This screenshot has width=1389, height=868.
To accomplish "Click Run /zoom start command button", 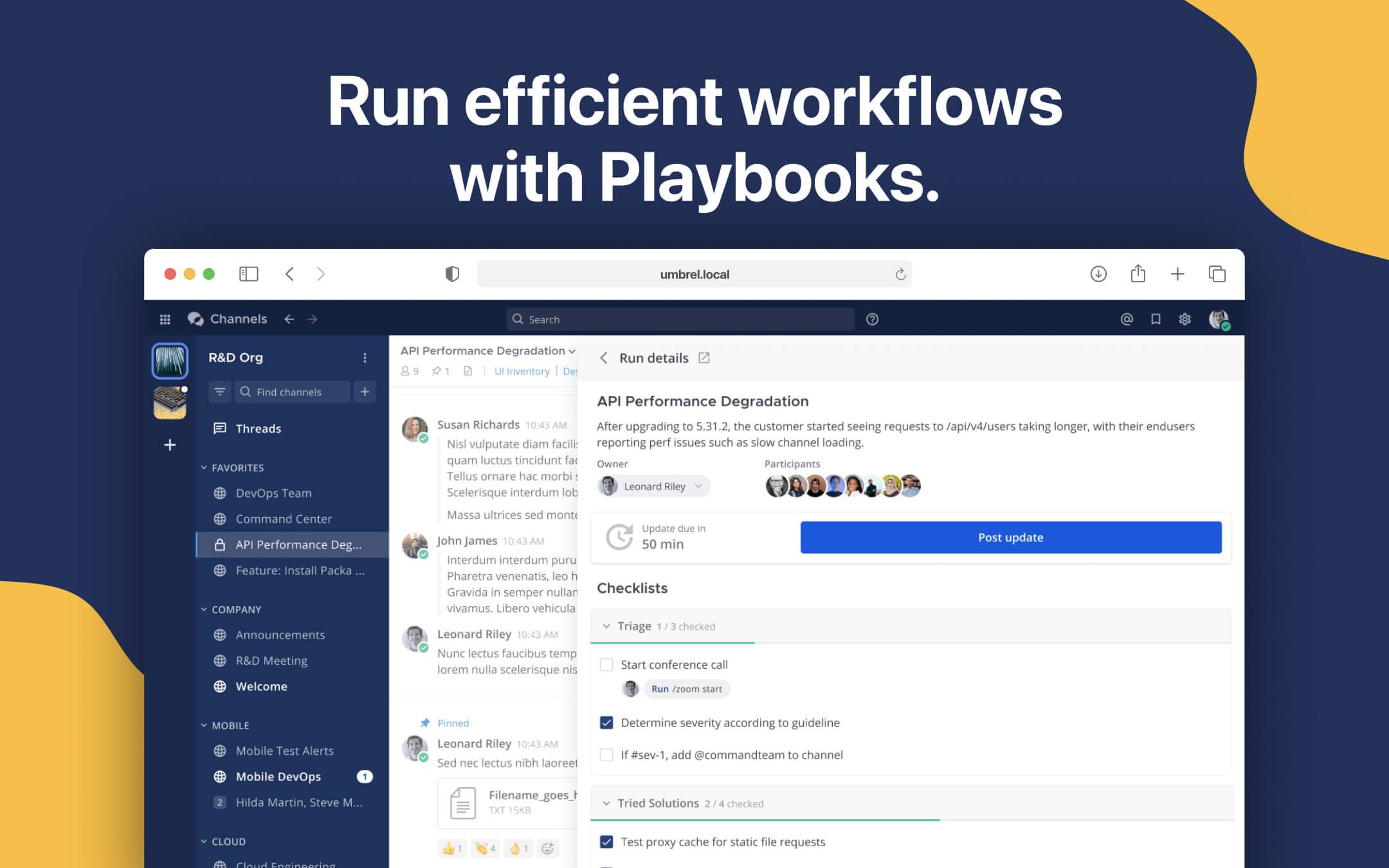I will (x=686, y=689).
